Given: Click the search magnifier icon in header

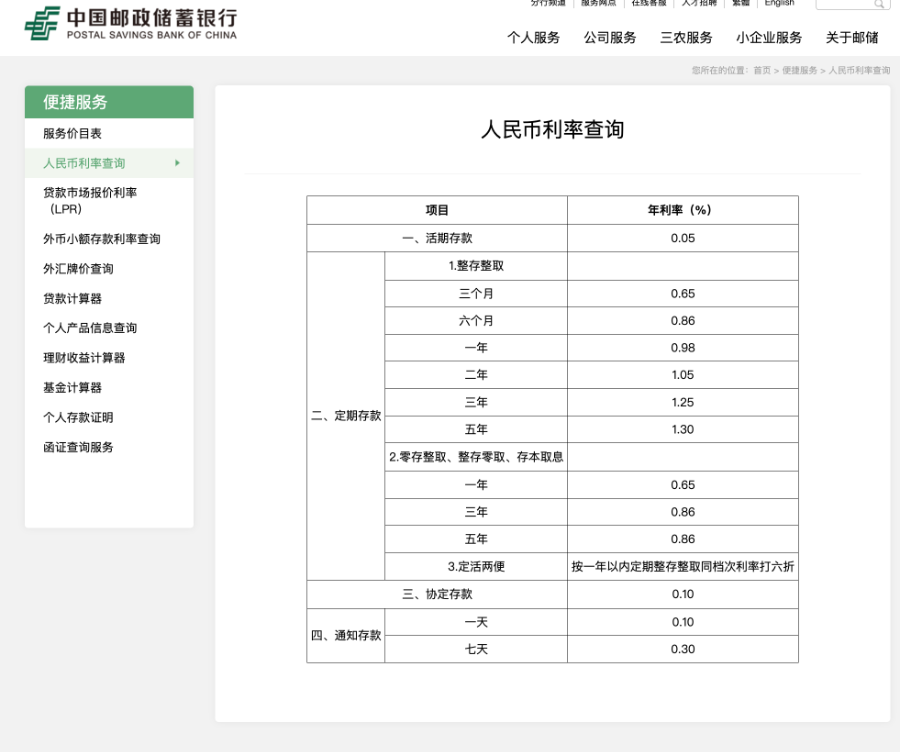Looking at the screenshot, I should tap(879, 4).
